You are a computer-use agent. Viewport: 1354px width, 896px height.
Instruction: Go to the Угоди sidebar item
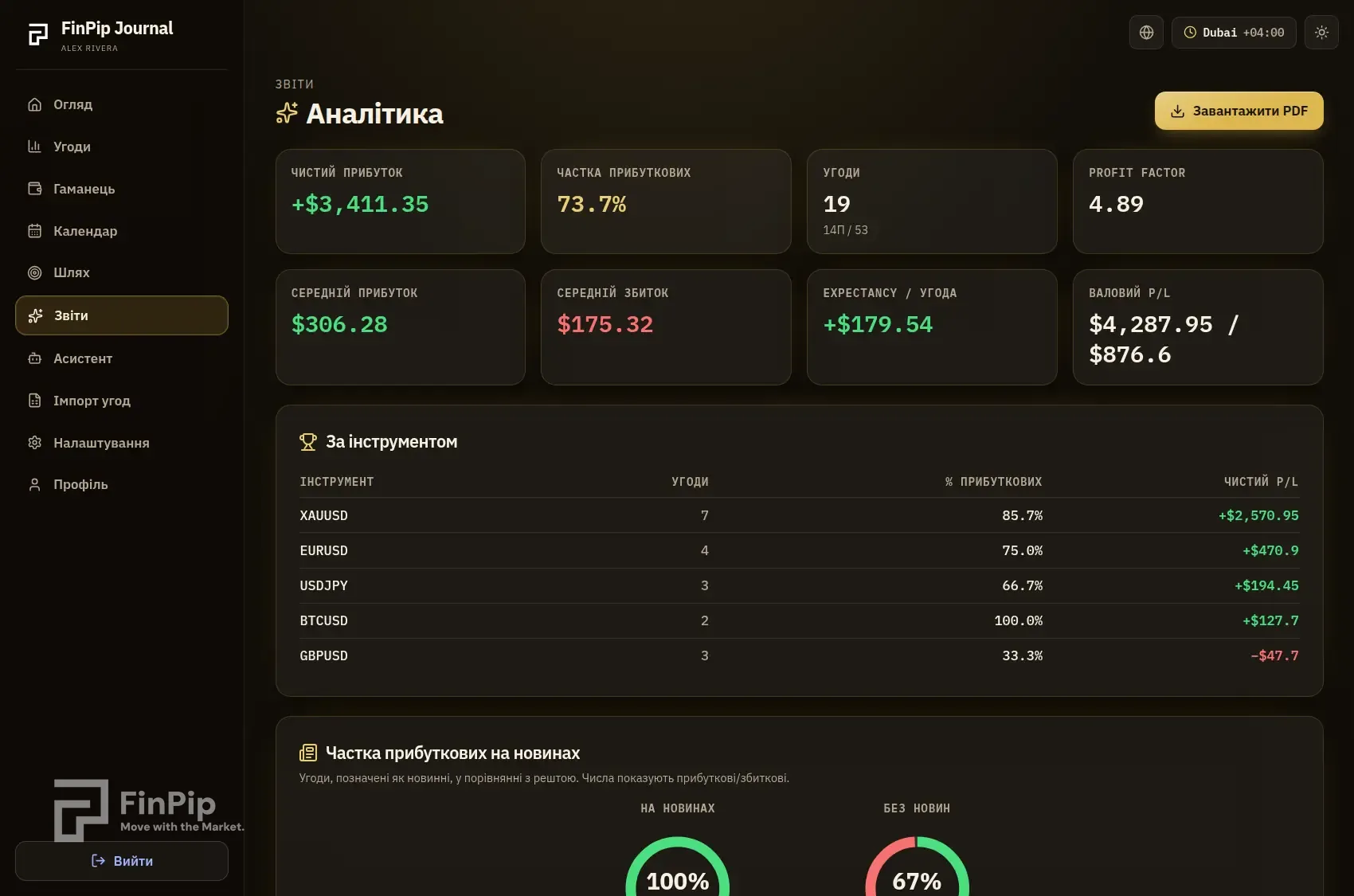122,147
